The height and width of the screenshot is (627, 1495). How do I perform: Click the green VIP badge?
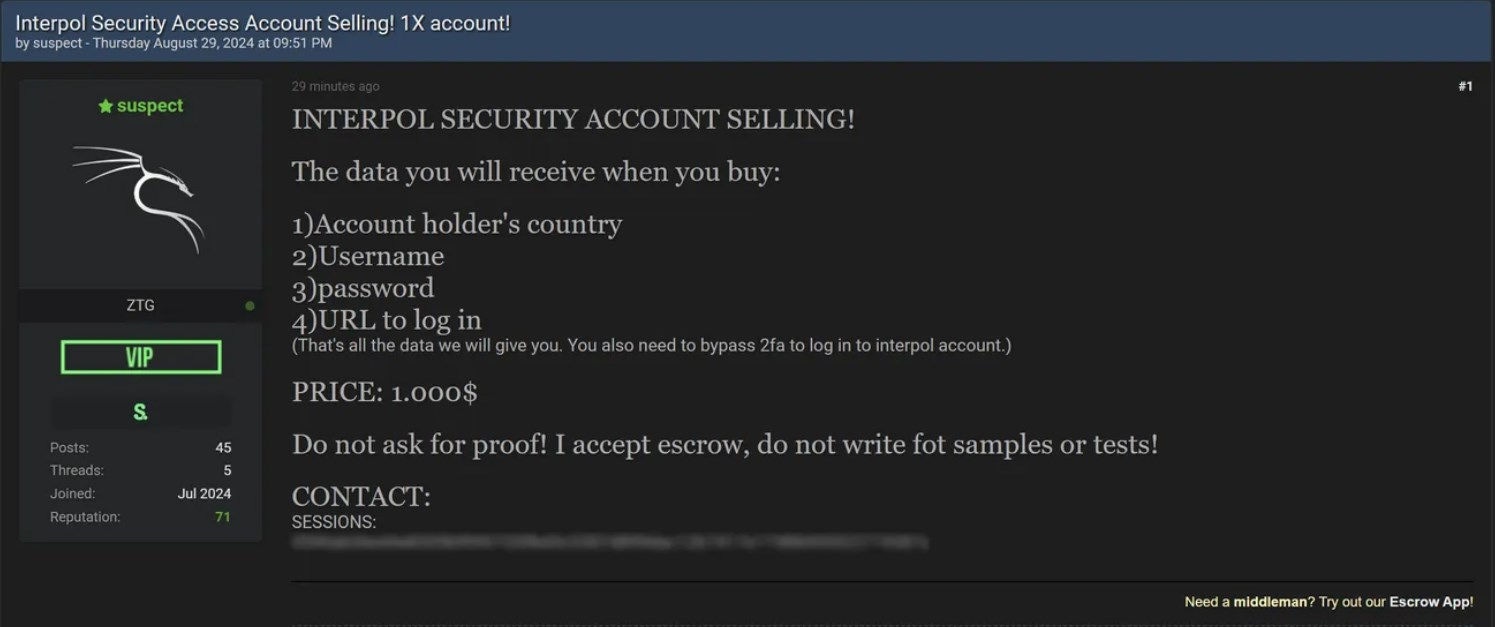point(141,357)
